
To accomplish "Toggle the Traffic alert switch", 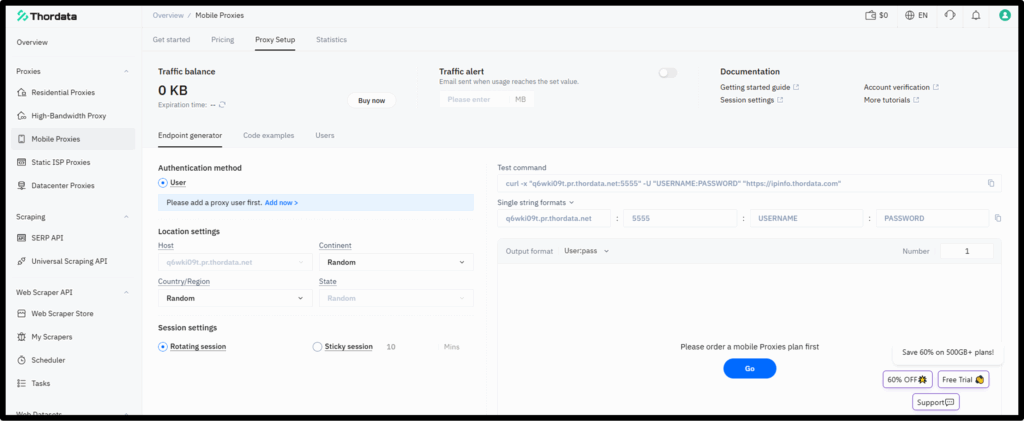I will click(667, 73).
